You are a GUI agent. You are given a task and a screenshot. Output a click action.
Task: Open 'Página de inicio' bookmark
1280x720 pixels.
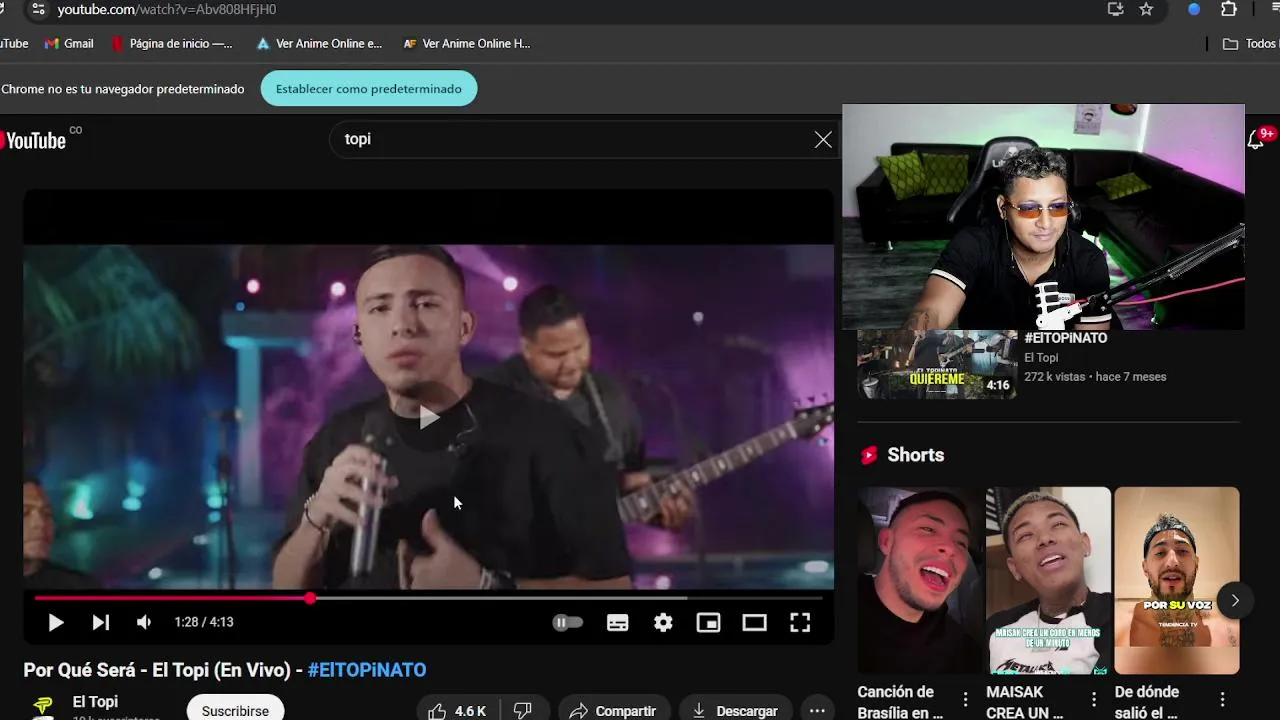click(172, 44)
